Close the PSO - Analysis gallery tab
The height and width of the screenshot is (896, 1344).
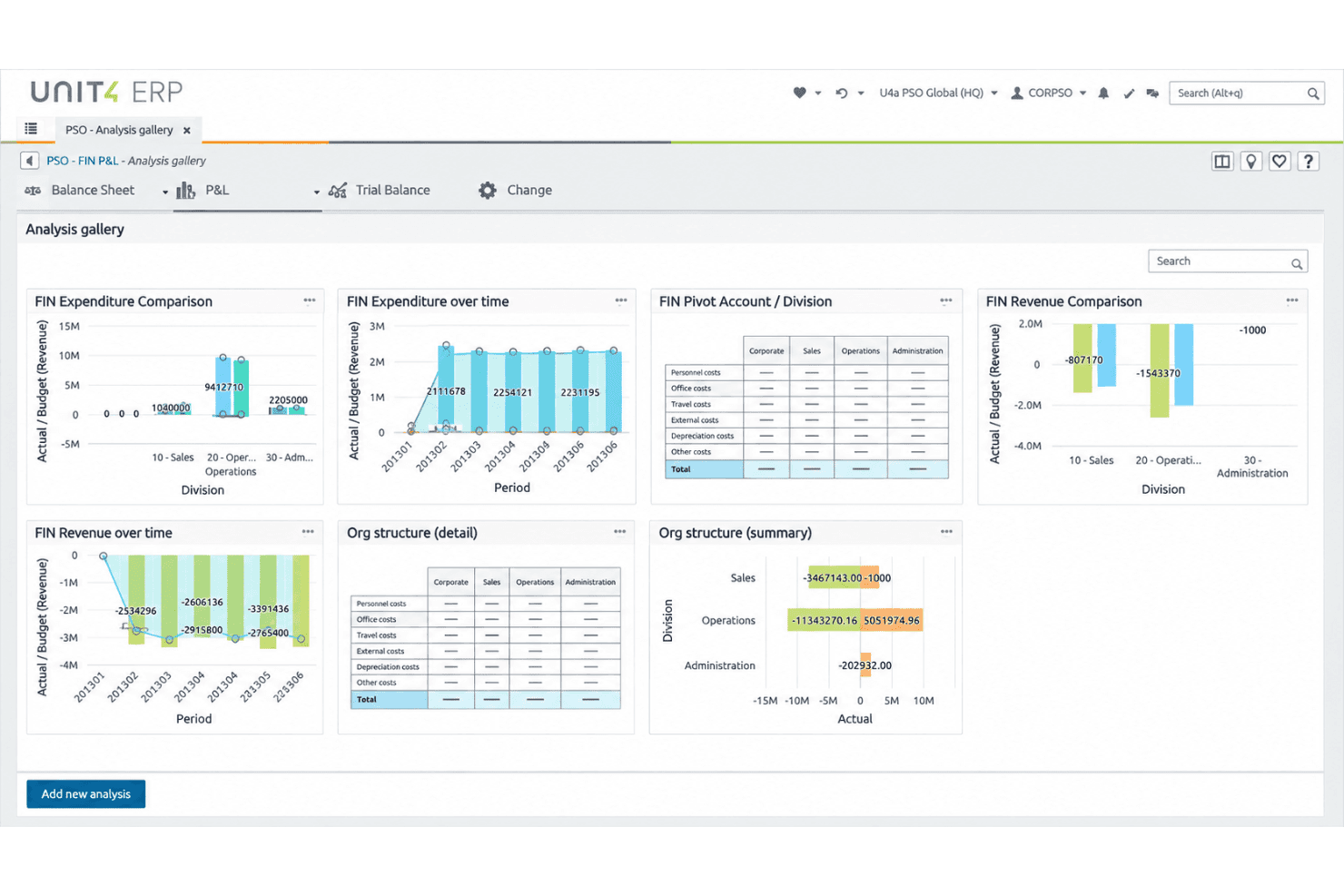click(x=187, y=130)
